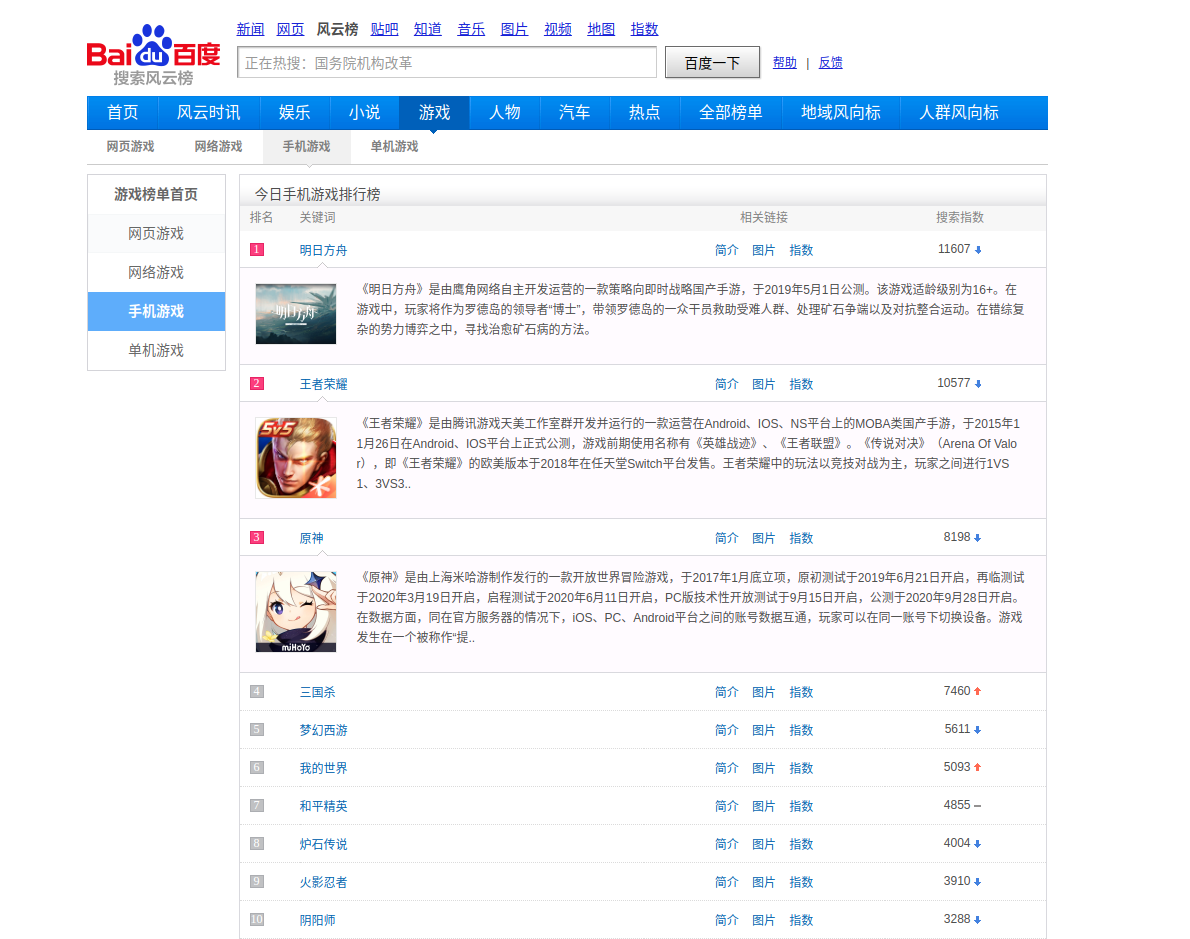Screen dimensions: 1190x939
Task: Select 娱乐 in nav bar
Action: (x=294, y=112)
